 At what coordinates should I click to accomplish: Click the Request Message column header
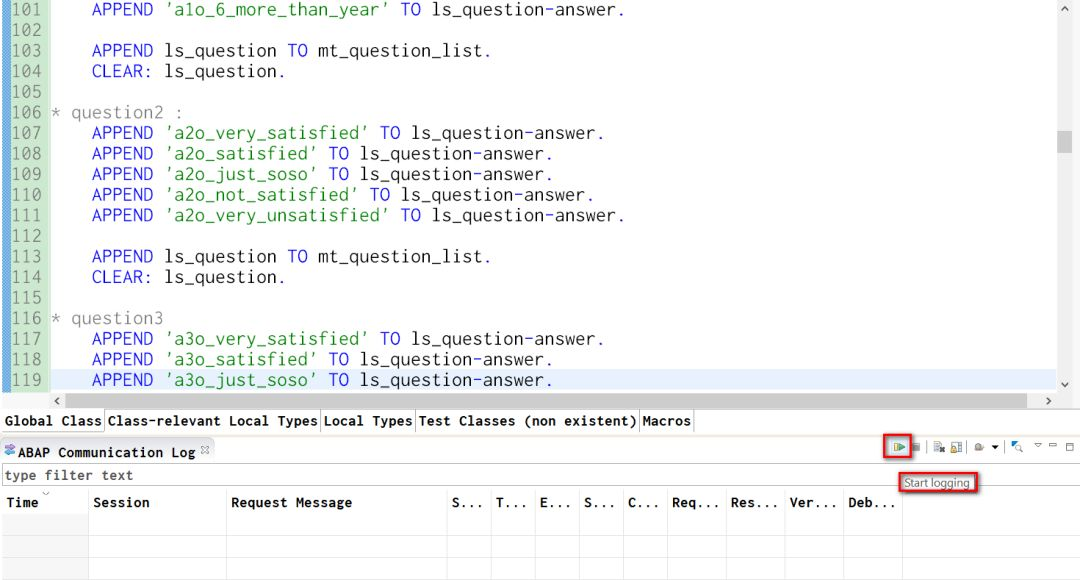pos(336,502)
